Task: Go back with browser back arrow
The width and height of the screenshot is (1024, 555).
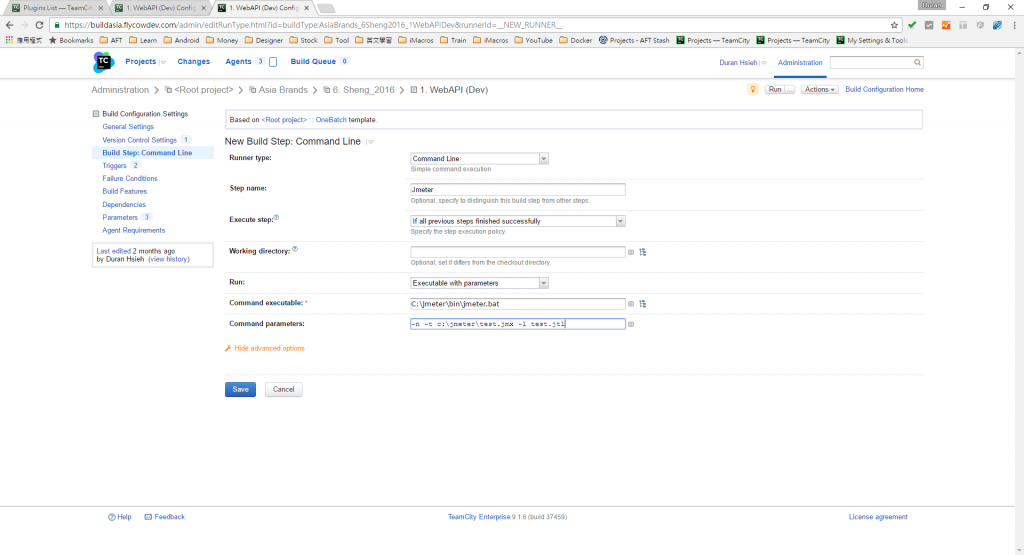Action: point(9,25)
